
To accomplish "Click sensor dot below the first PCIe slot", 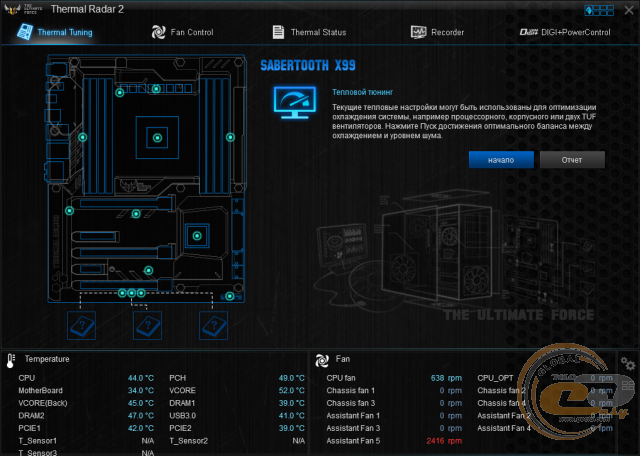I will (x=136, y=214).
